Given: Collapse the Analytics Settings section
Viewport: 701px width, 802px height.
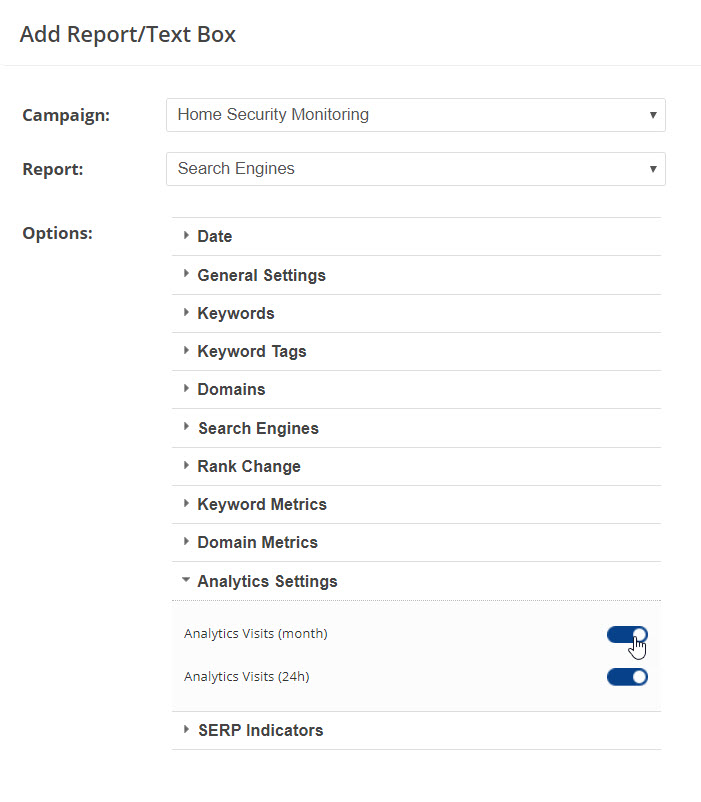Looking at the screenshot, I should (x=267, y=581).
